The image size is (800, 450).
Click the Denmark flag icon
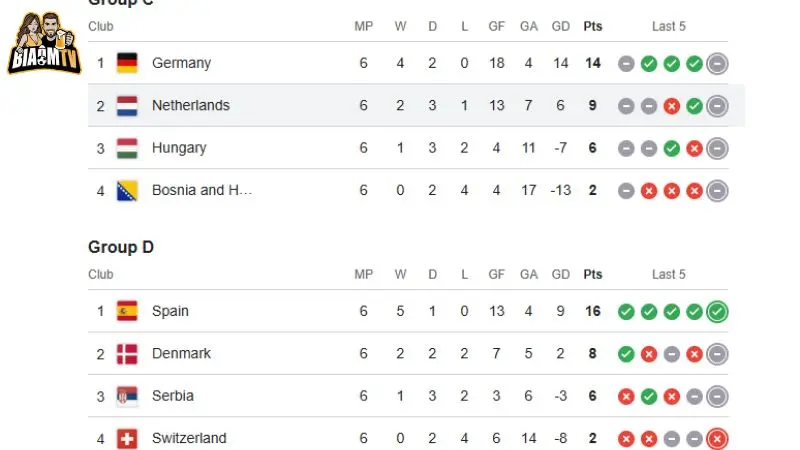click(127, 354)
